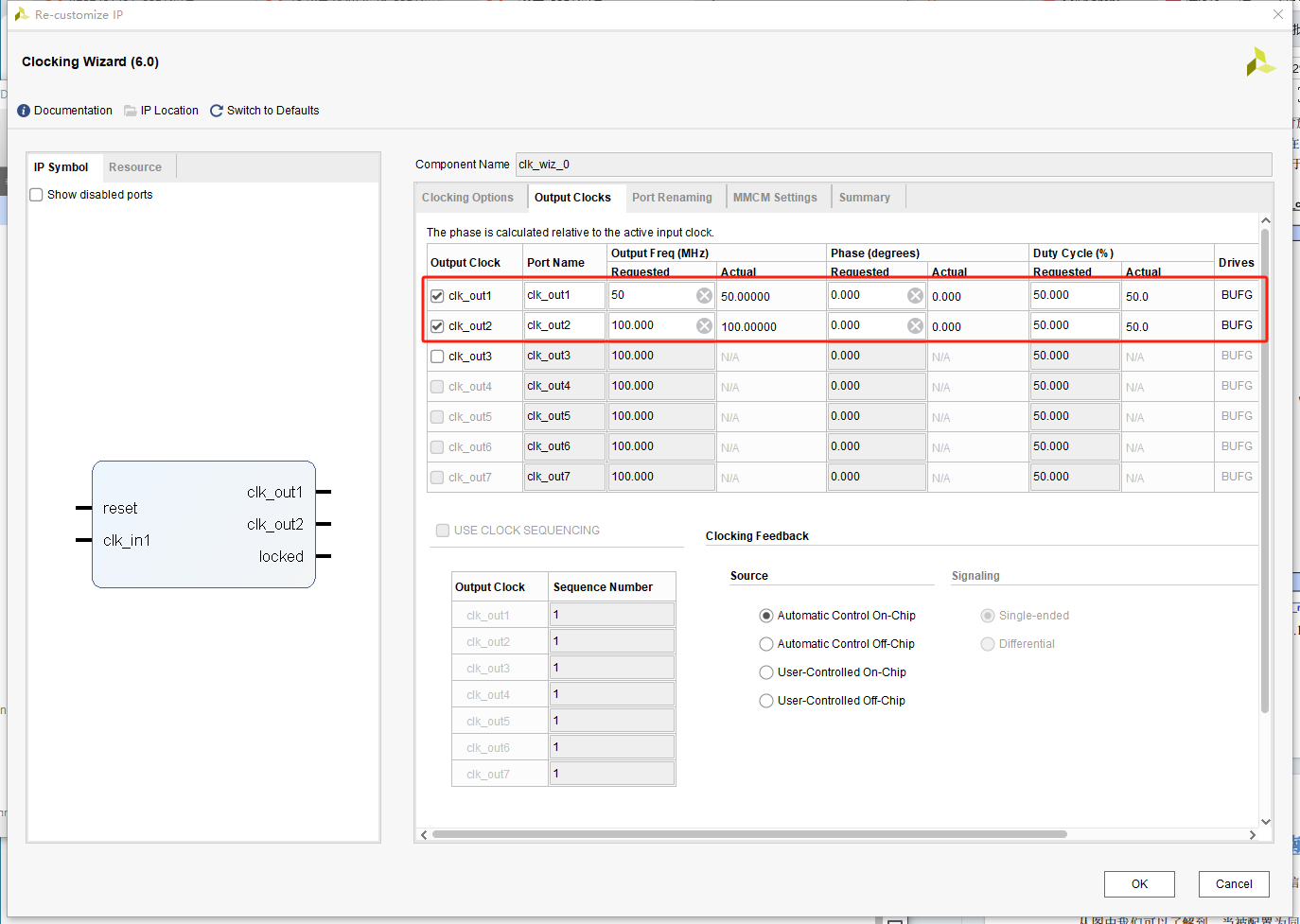This screenshot has height=924, width=1300.
Task: Click the clk_in1 port on IP symbol
Action: 127,541
